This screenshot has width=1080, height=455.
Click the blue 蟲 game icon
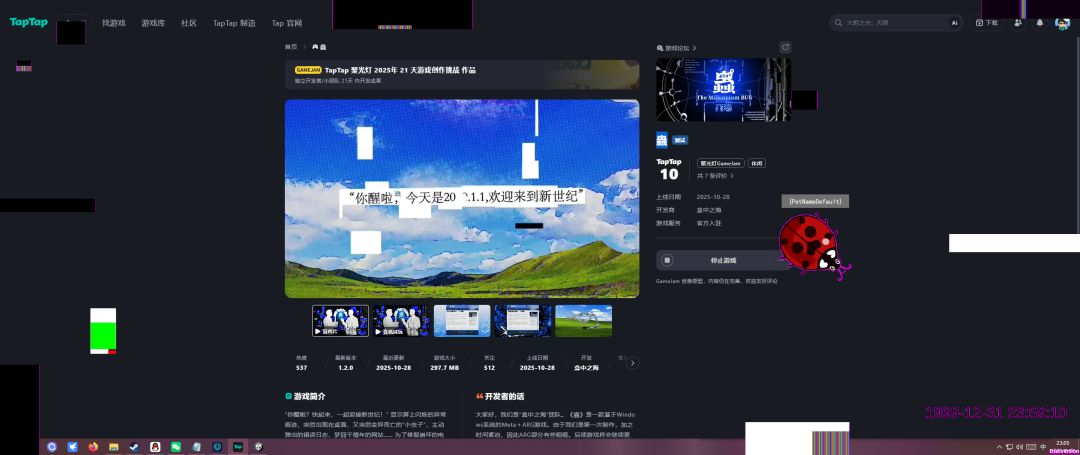click(x=662, y=140)
